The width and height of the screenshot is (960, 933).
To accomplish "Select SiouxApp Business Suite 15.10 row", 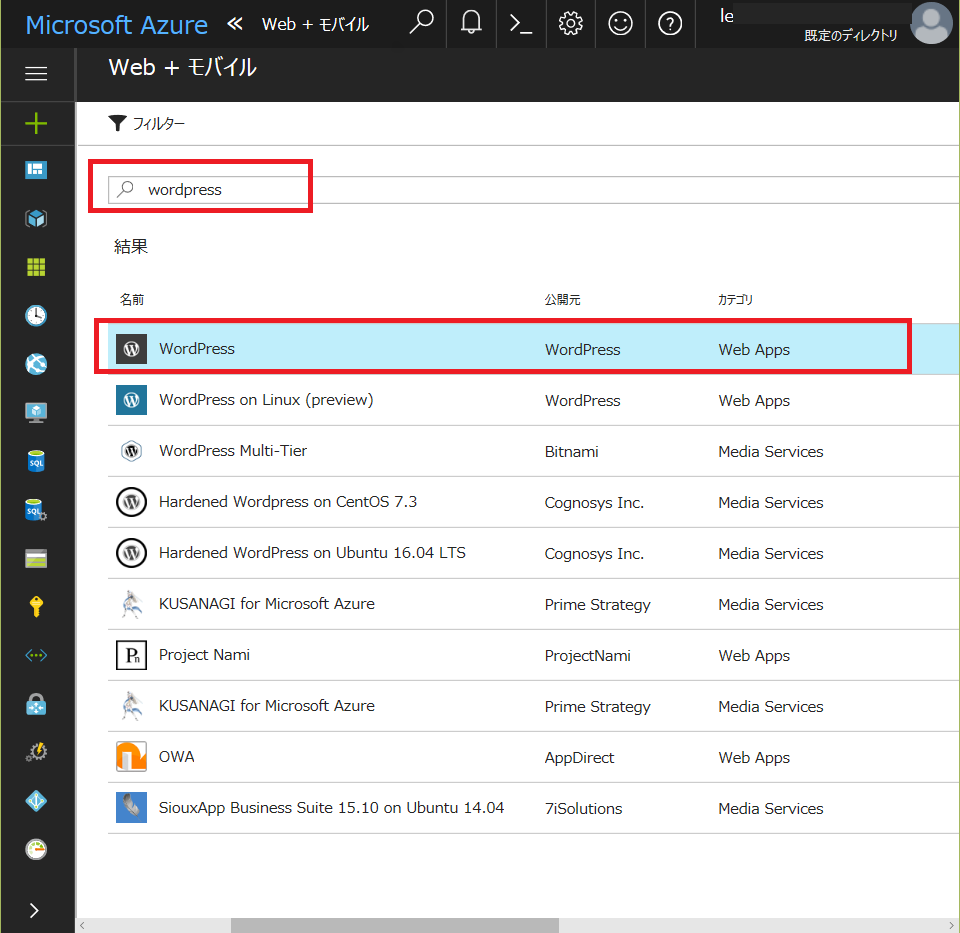I will point(533,808).
